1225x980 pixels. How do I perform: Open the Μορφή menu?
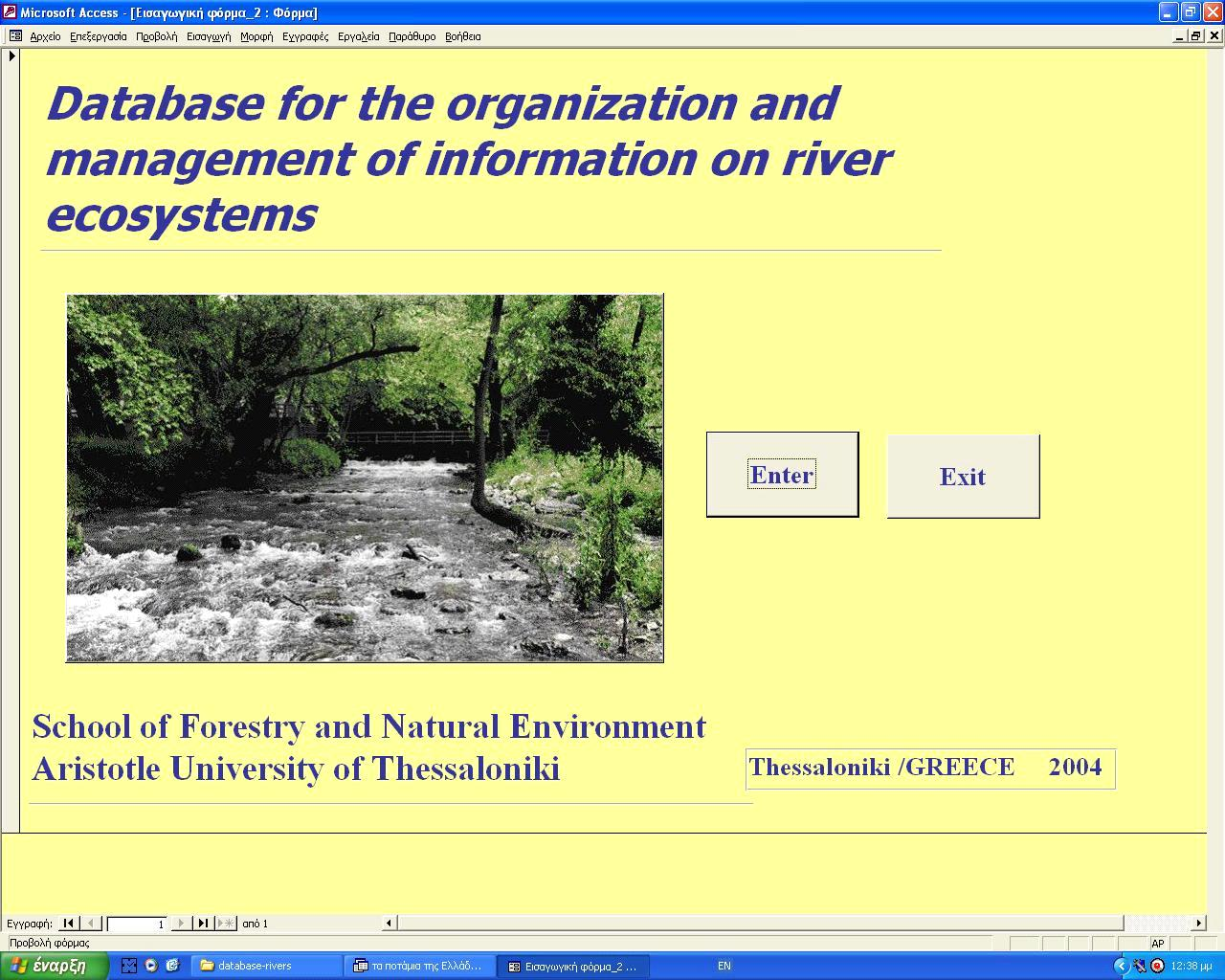coord(256,36)
